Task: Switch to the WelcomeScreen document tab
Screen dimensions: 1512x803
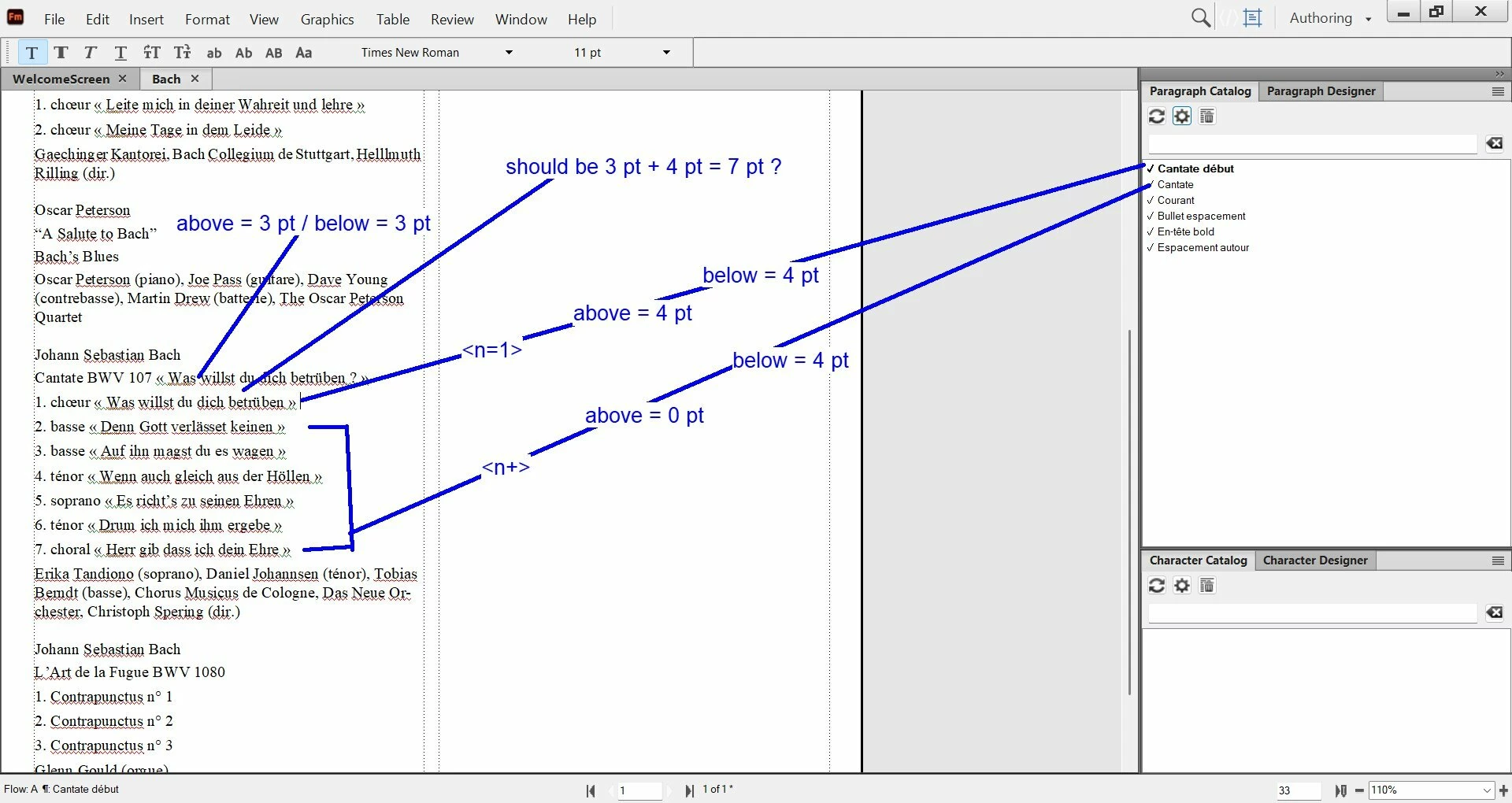Action: (61, 79)
